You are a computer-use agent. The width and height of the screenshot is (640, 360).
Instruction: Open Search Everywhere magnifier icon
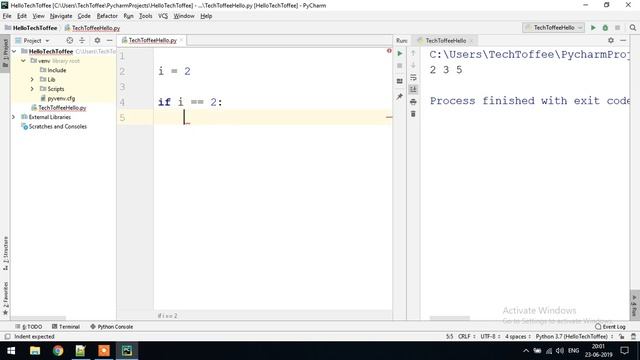coord(633,28)
